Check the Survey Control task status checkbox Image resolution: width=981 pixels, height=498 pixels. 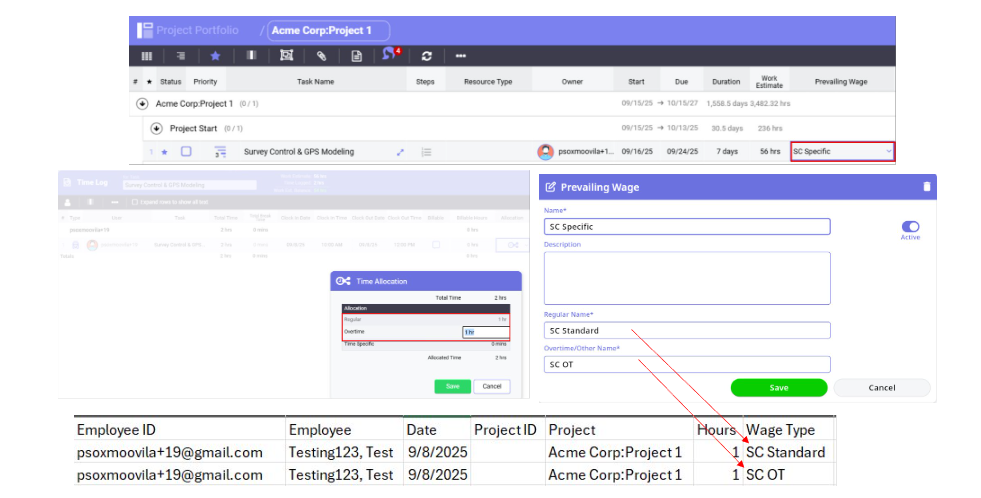(186, 152)
